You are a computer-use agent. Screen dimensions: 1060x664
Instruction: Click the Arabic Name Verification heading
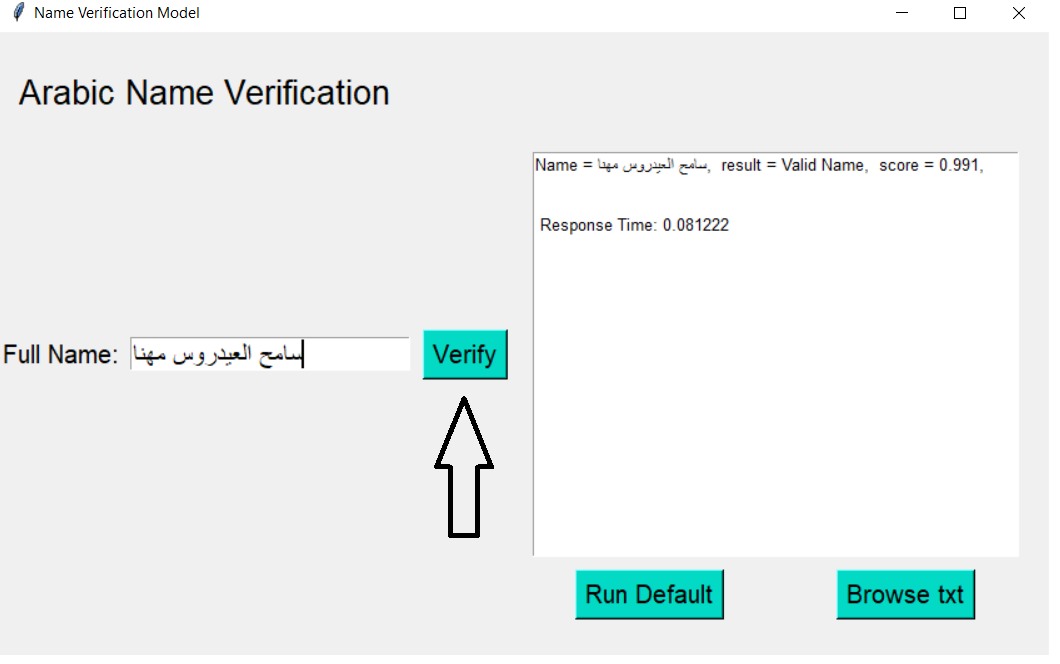click(x=203, y=92)
